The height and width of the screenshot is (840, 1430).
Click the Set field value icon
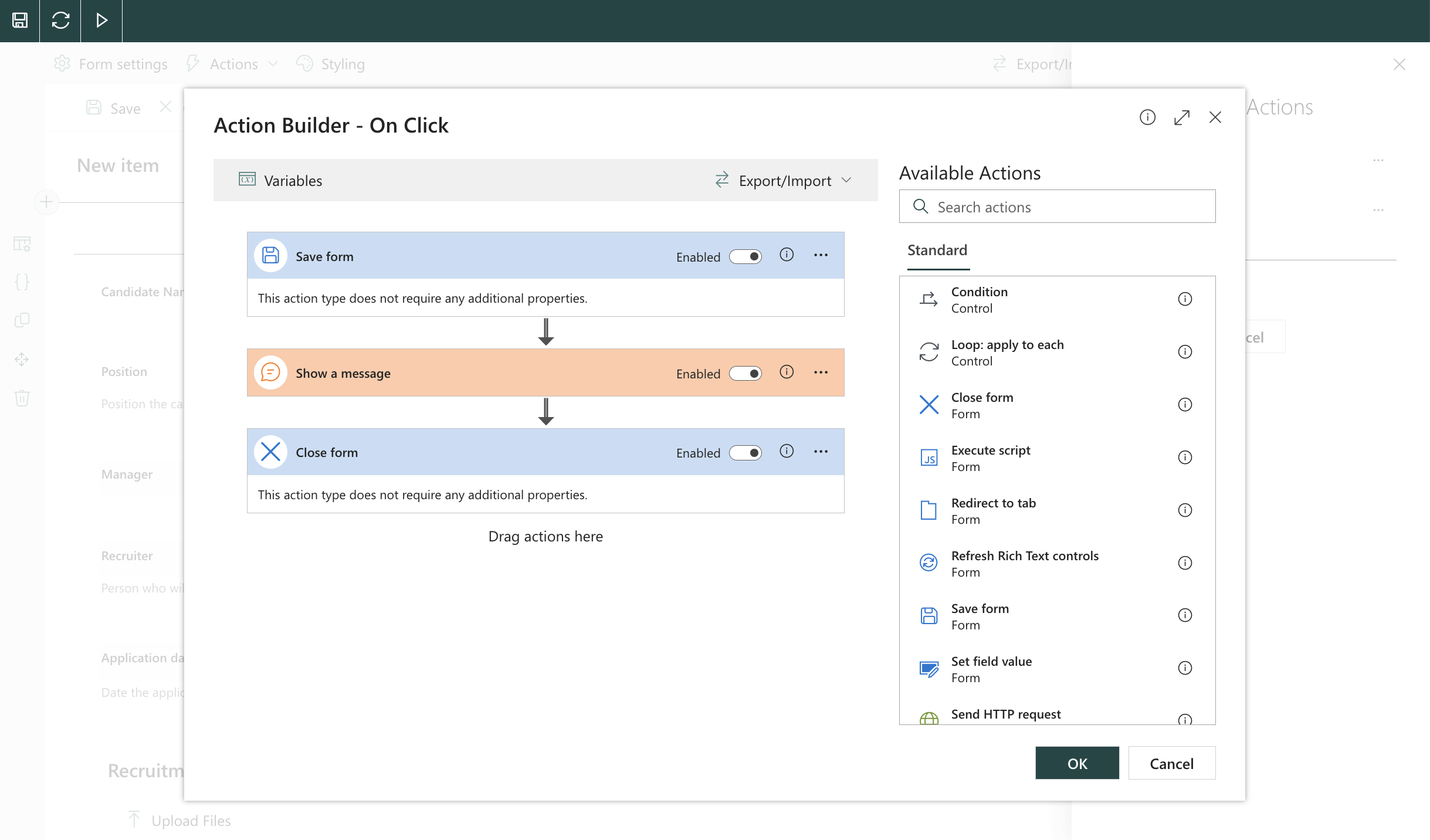(x=929, y=669)
